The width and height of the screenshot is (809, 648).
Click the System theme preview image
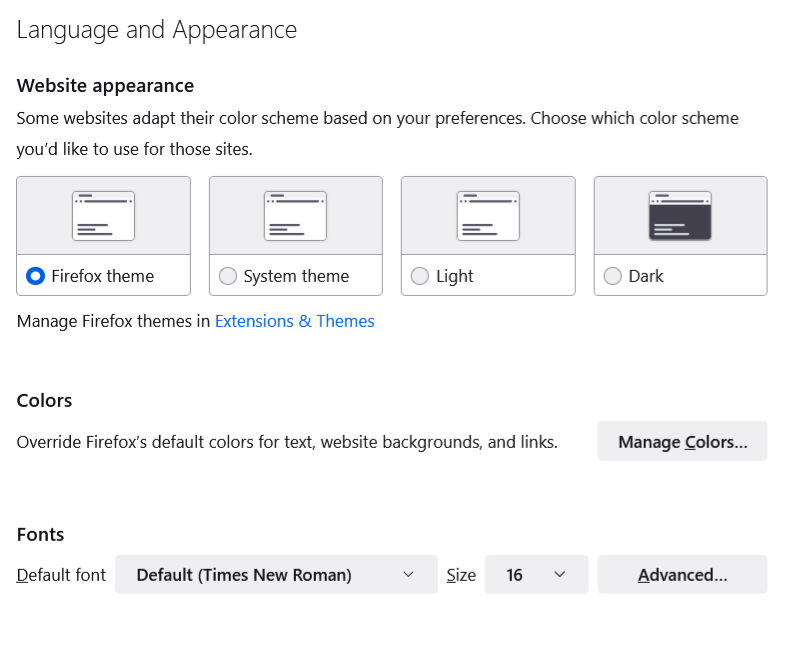click(295, 216)
